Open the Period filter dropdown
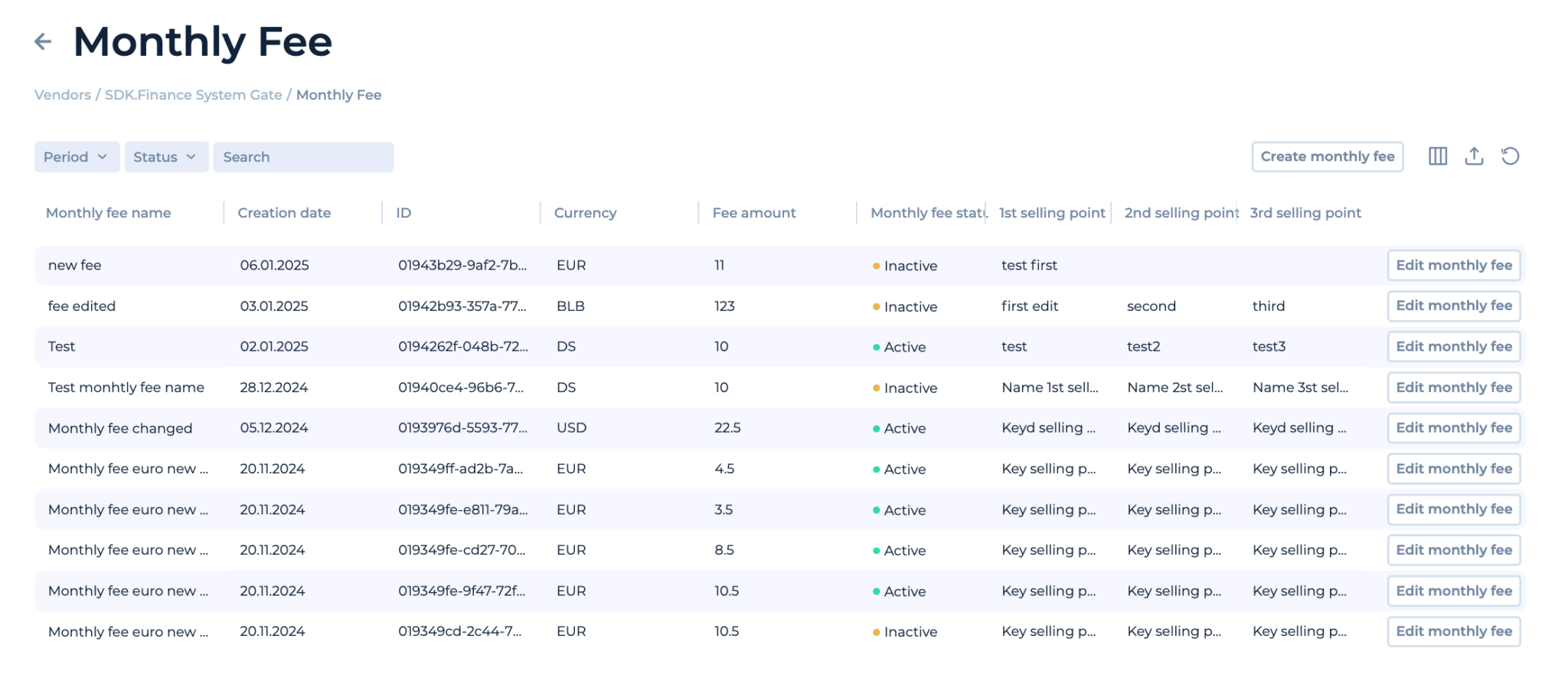The image size is (1568, 691). click(76, 156)
